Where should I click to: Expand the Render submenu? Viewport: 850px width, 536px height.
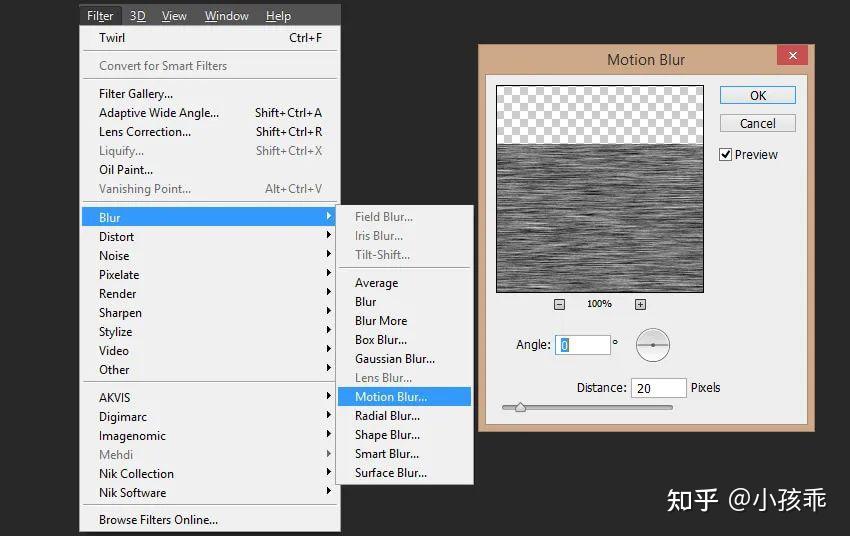pos(210,293)
